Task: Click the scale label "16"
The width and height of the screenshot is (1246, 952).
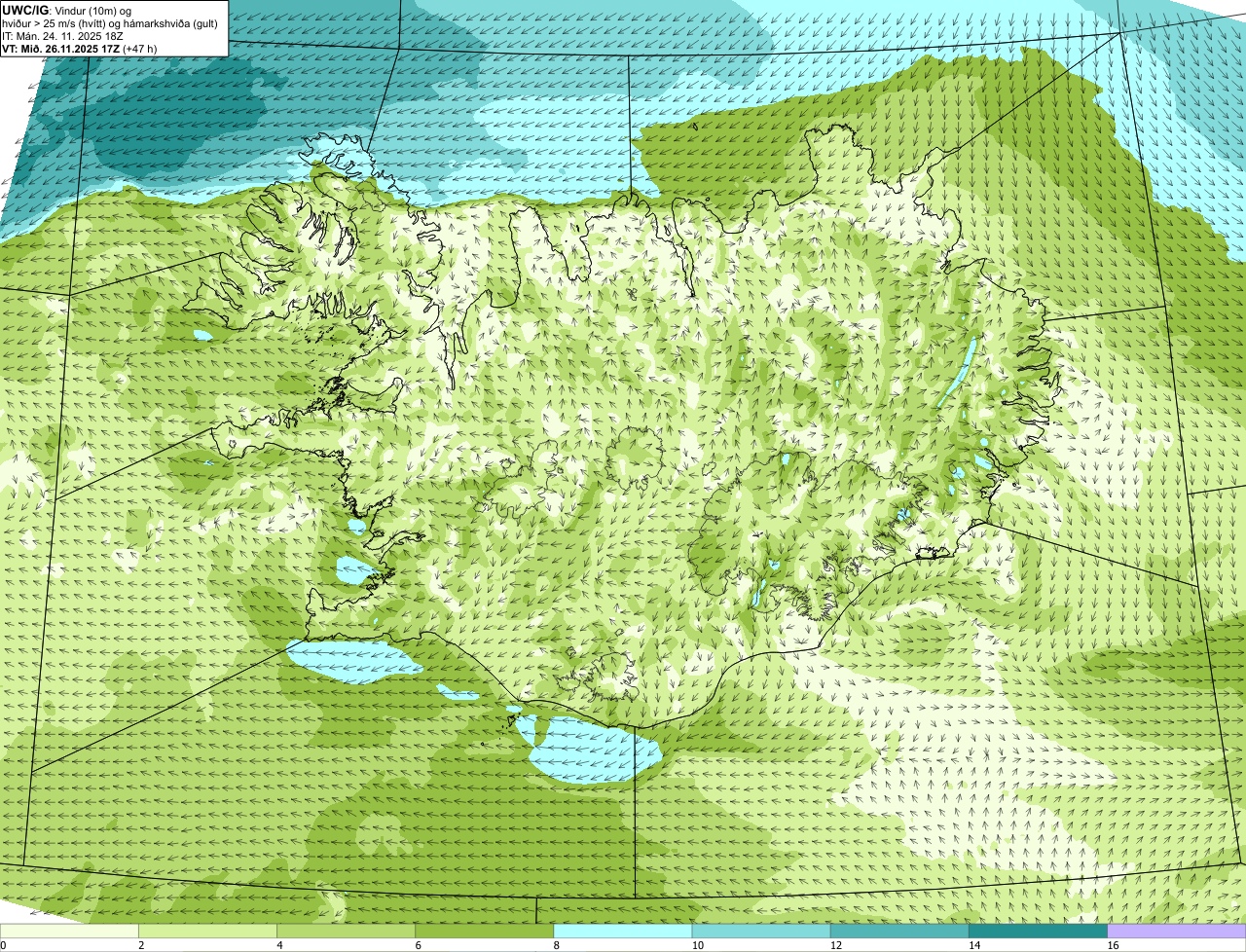Action: tap(1113, 945)
